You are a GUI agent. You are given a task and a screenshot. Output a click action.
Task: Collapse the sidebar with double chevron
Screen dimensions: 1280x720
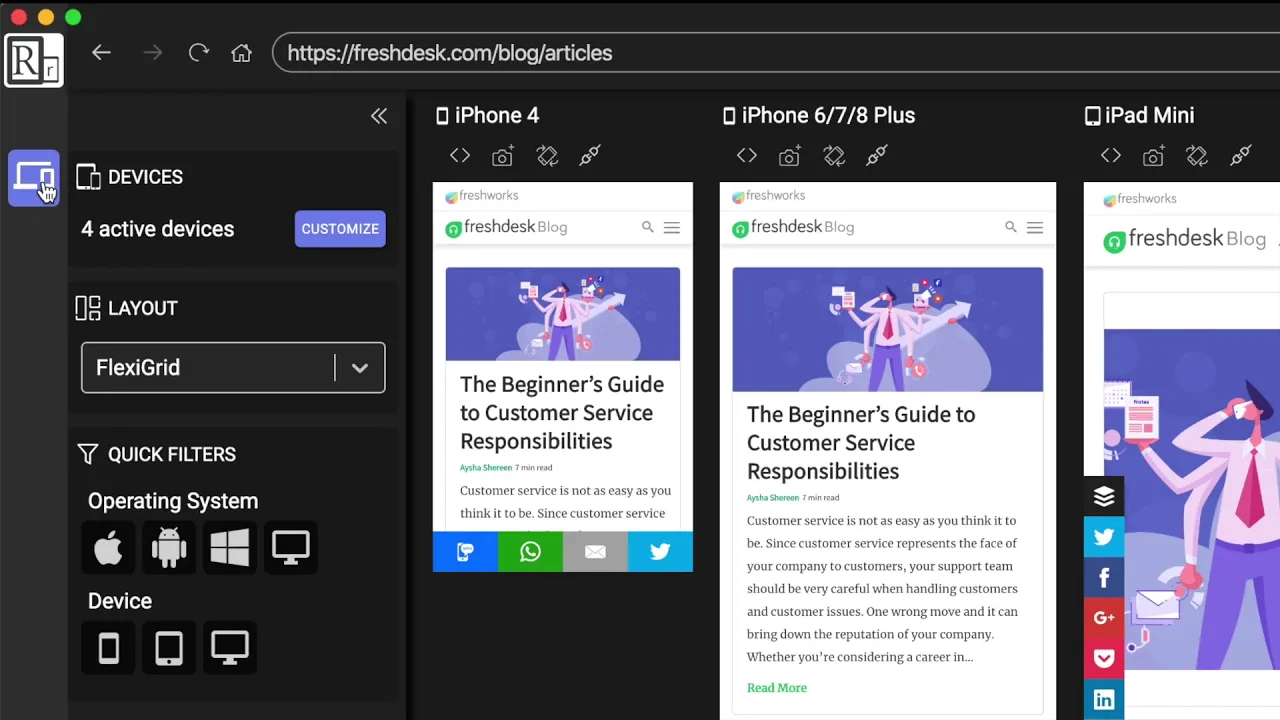pyautogui.click(x=379, y=116)
